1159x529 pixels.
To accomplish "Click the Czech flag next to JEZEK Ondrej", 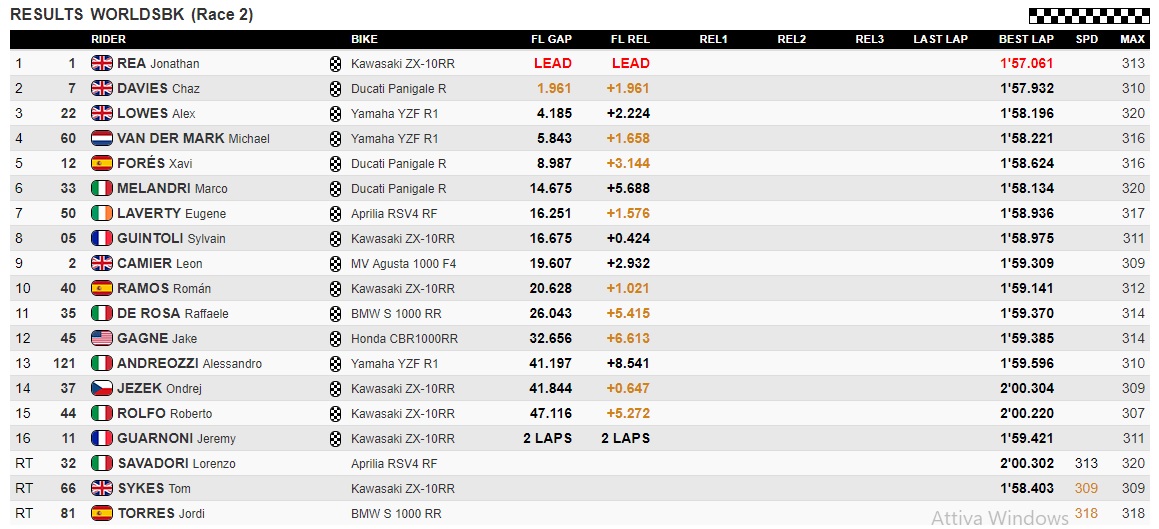I will coord(102,388).
